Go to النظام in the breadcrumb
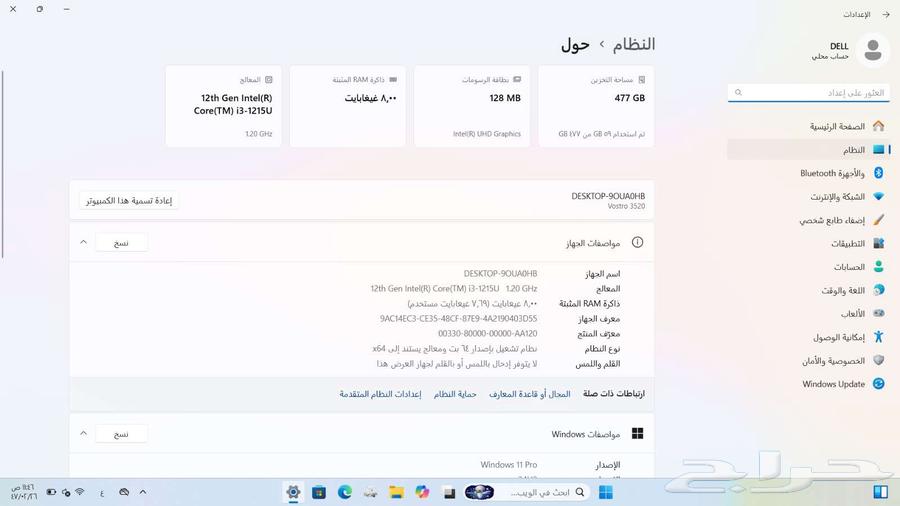Viewport: 900px width, 506px height. click(634, 45)
